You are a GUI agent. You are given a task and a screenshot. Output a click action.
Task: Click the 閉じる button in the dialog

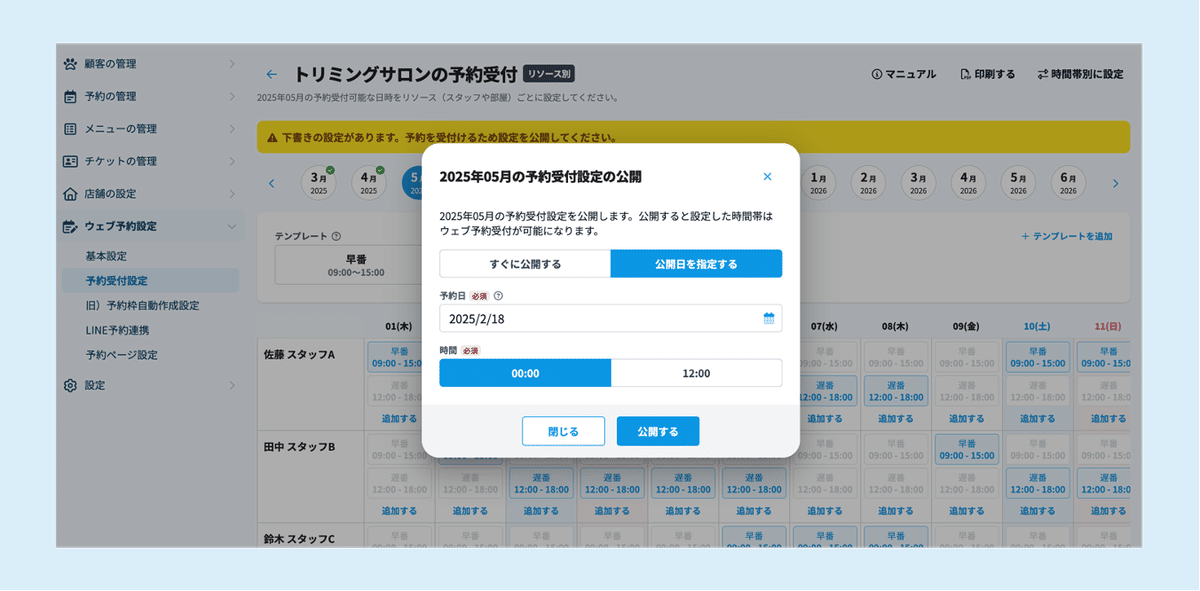[x=563, y=430]
